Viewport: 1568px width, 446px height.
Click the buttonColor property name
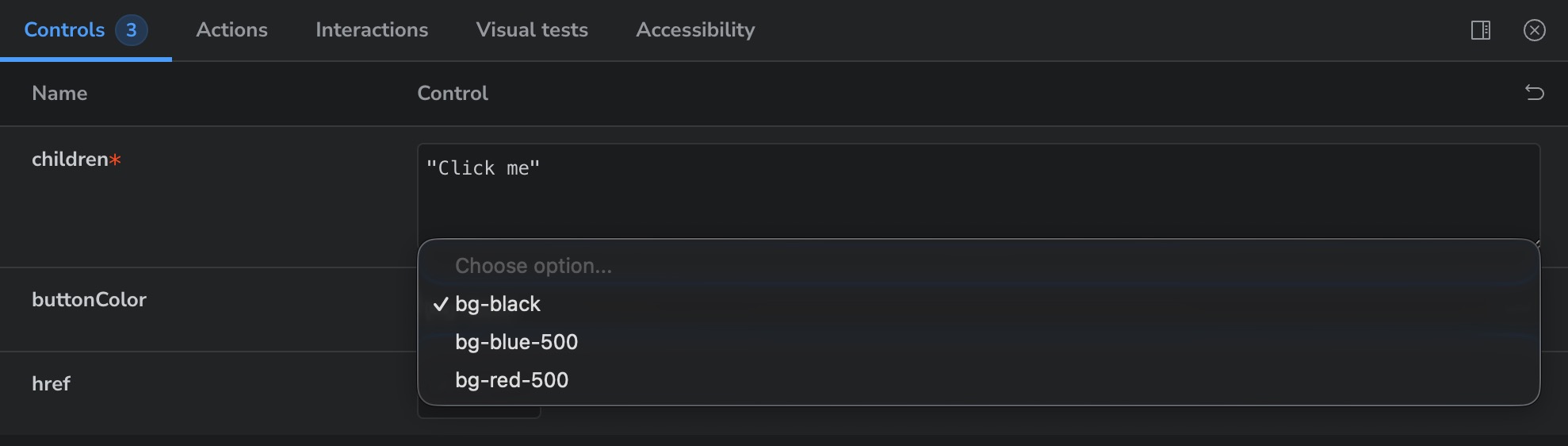pos(89,300)
